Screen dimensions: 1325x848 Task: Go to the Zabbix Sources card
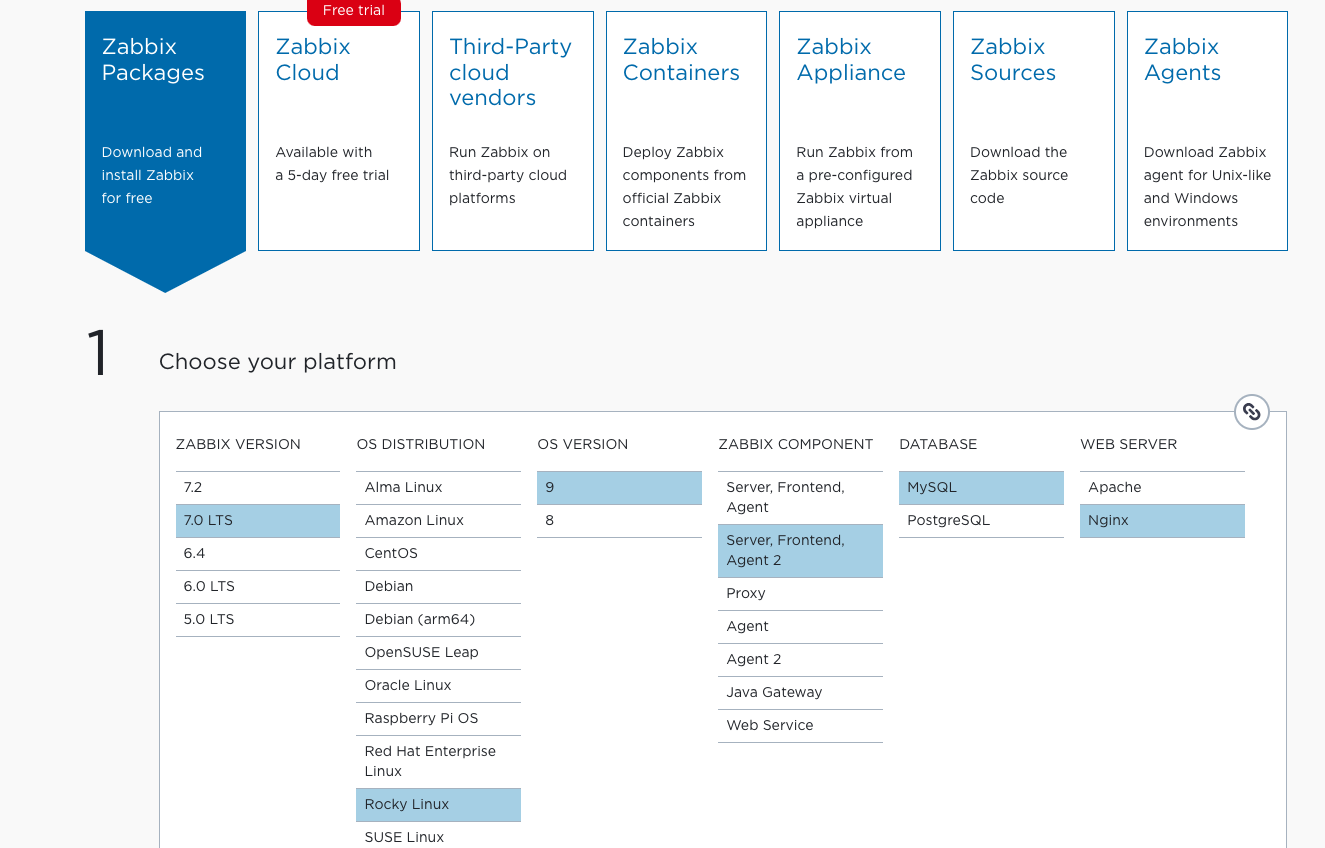(x=1034, y=131)
